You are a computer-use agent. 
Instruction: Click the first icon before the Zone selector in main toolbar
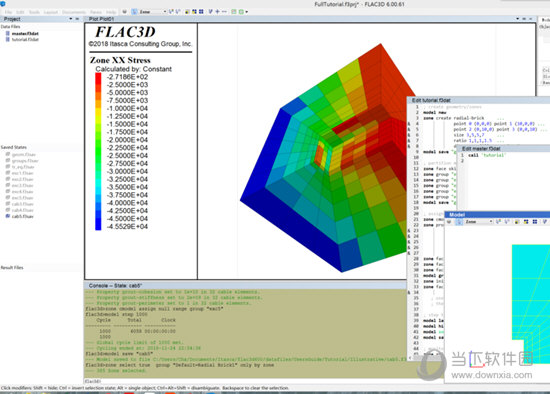(125, 12)
